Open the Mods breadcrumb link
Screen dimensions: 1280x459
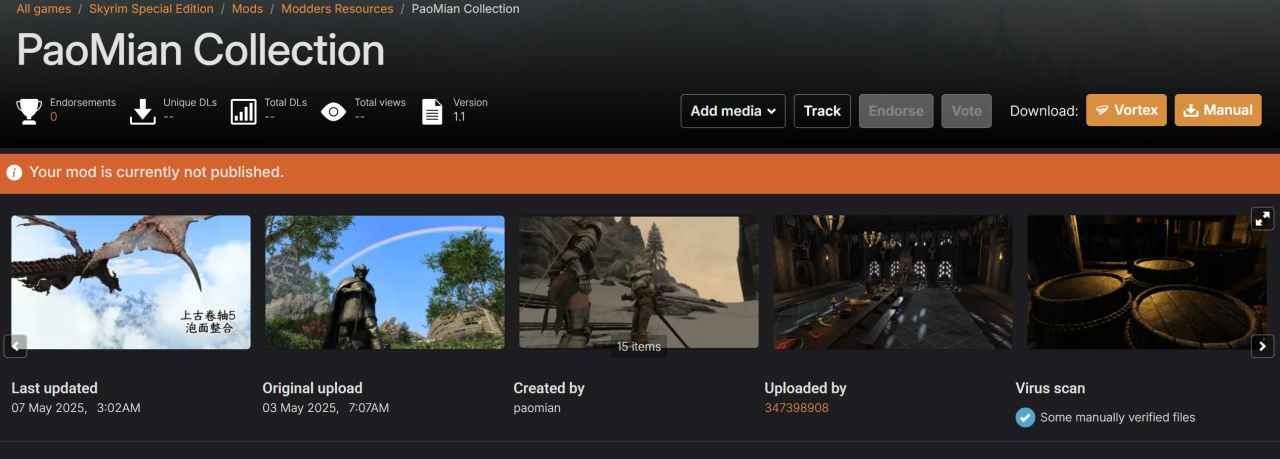[x=248, y=9]
